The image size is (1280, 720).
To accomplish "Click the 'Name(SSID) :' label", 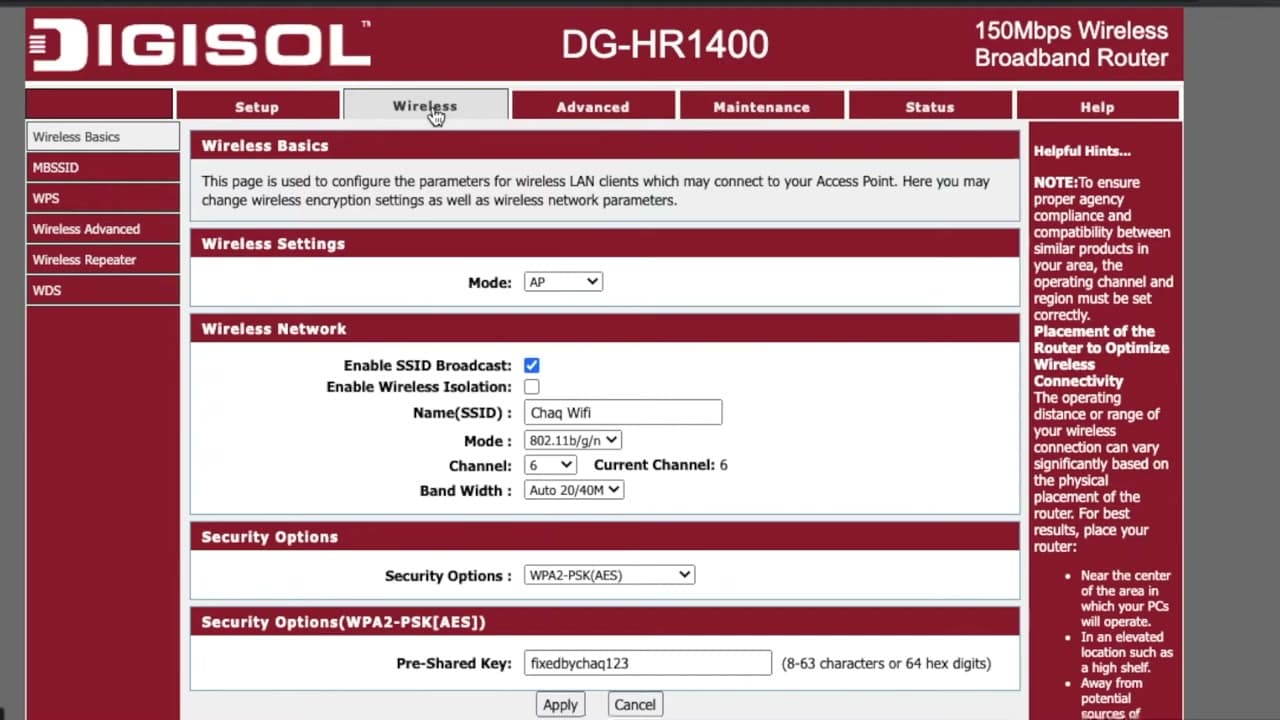I will point(462,413).
